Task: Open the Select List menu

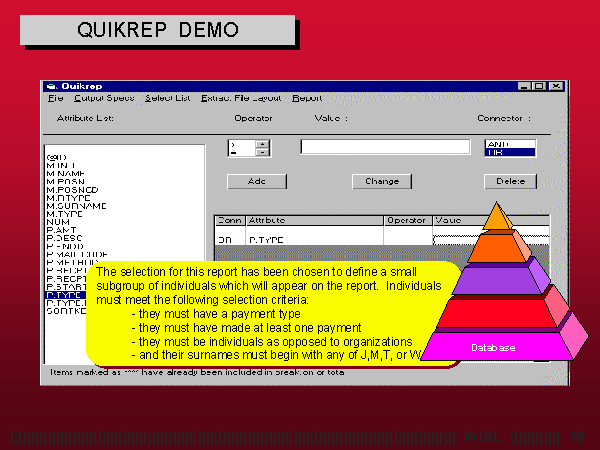Action: tap(166, 98)
